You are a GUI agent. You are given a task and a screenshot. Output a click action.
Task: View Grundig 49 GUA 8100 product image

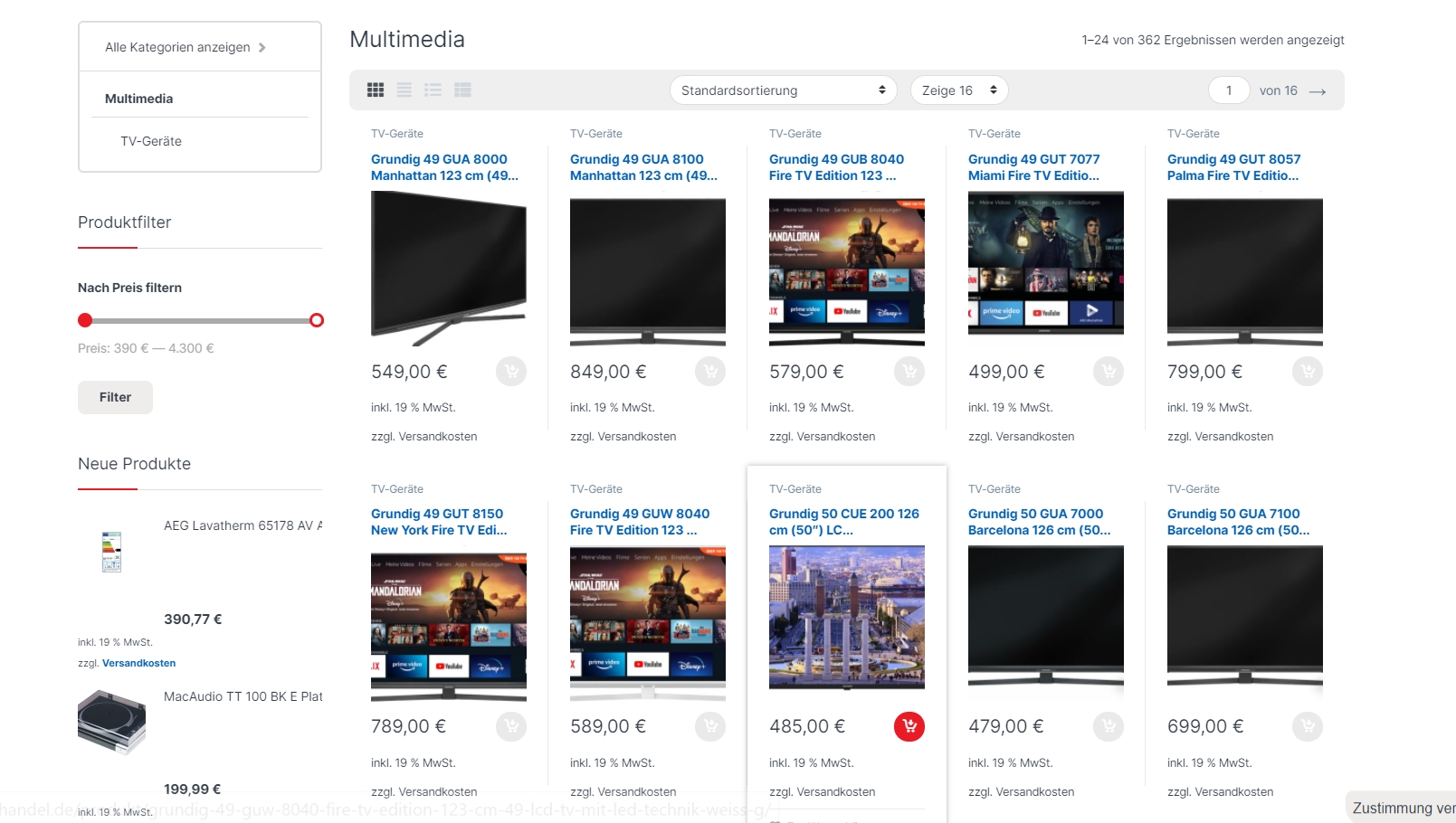648,269
